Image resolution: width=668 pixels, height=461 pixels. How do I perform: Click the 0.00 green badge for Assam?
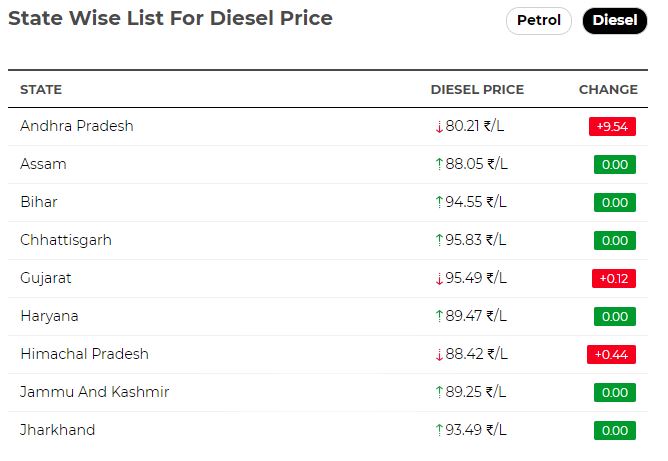click(x=615, y=164)
